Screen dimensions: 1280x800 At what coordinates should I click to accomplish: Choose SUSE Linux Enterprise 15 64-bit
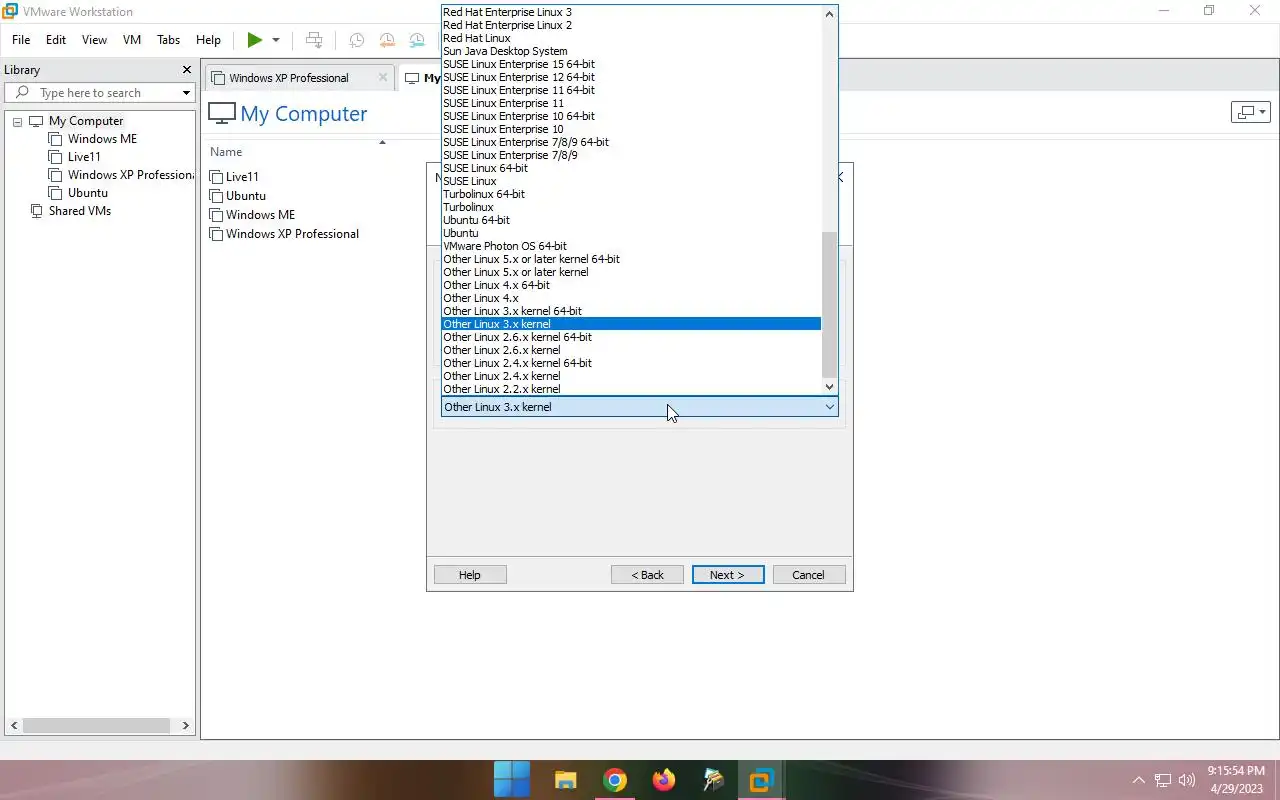pos(631,64)
